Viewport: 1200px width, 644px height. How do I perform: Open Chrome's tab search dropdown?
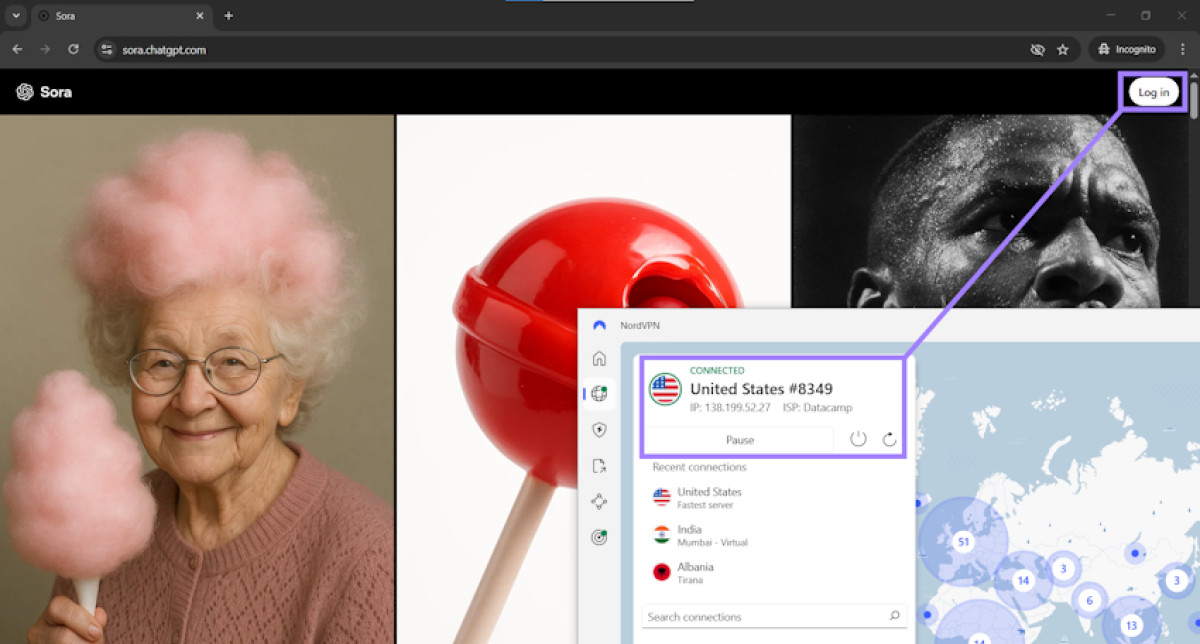(16, 16)
